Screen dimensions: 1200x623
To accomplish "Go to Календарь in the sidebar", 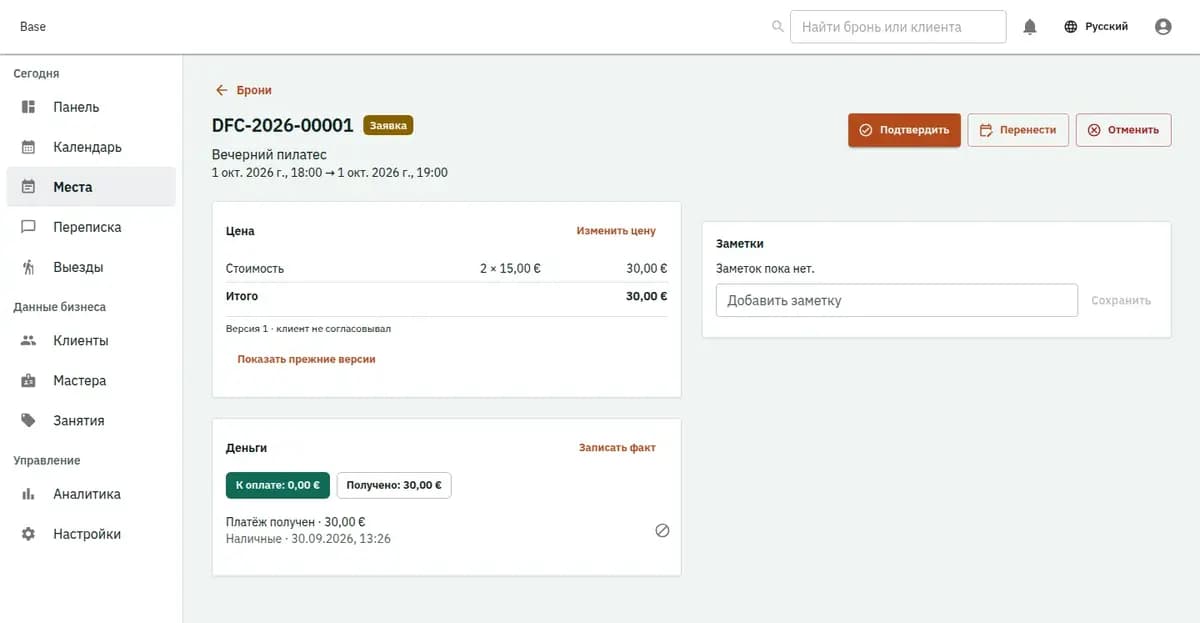I will (91, 147).
